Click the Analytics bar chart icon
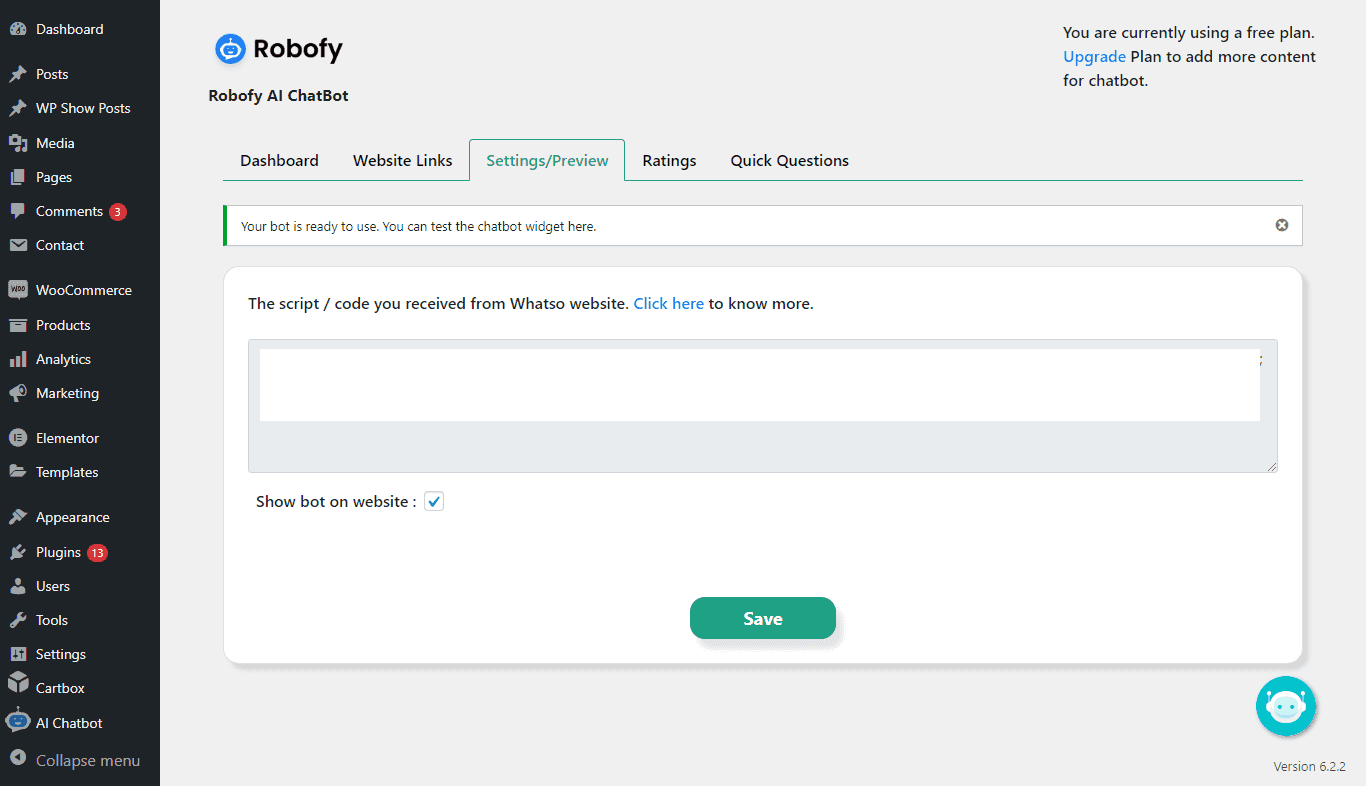 [x=18, y=359]
